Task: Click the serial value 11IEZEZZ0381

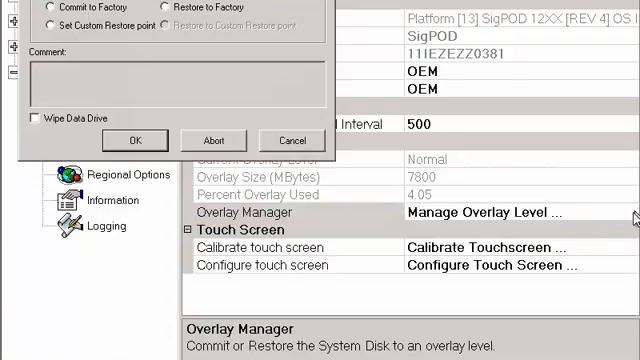Action: tap(456, 54)
